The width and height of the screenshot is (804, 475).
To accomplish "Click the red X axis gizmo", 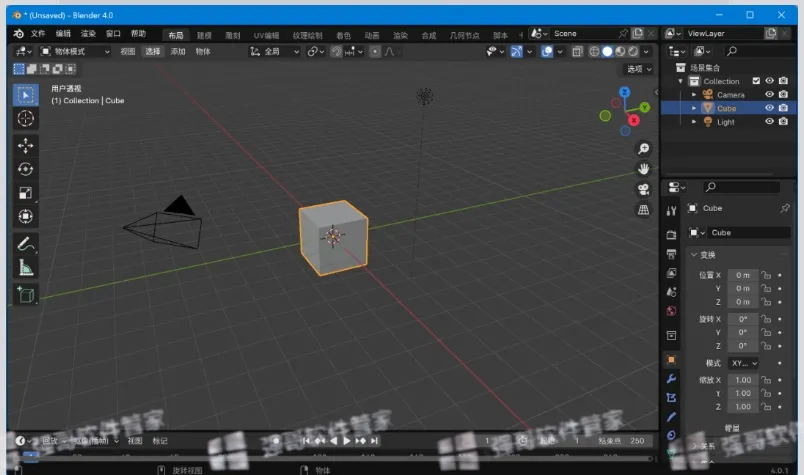I will coord(634,120).
